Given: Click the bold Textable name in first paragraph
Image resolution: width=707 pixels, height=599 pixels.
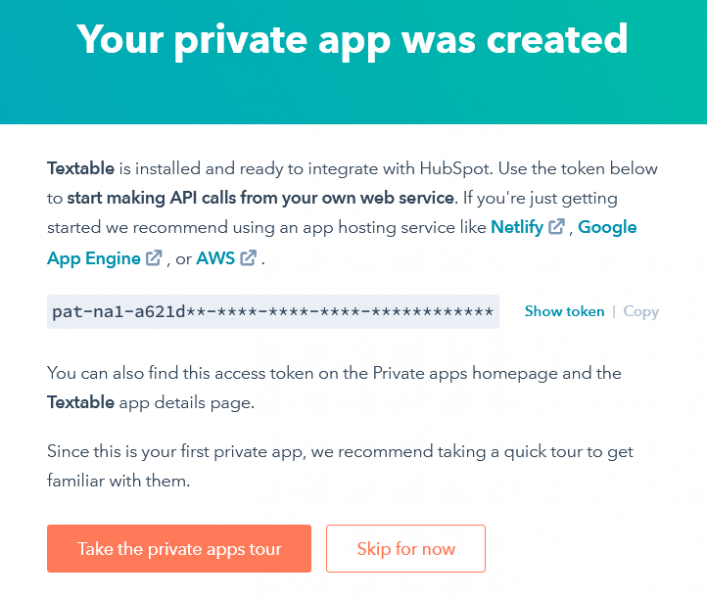Looking at the screenshot, I should [x=81, y=168].
